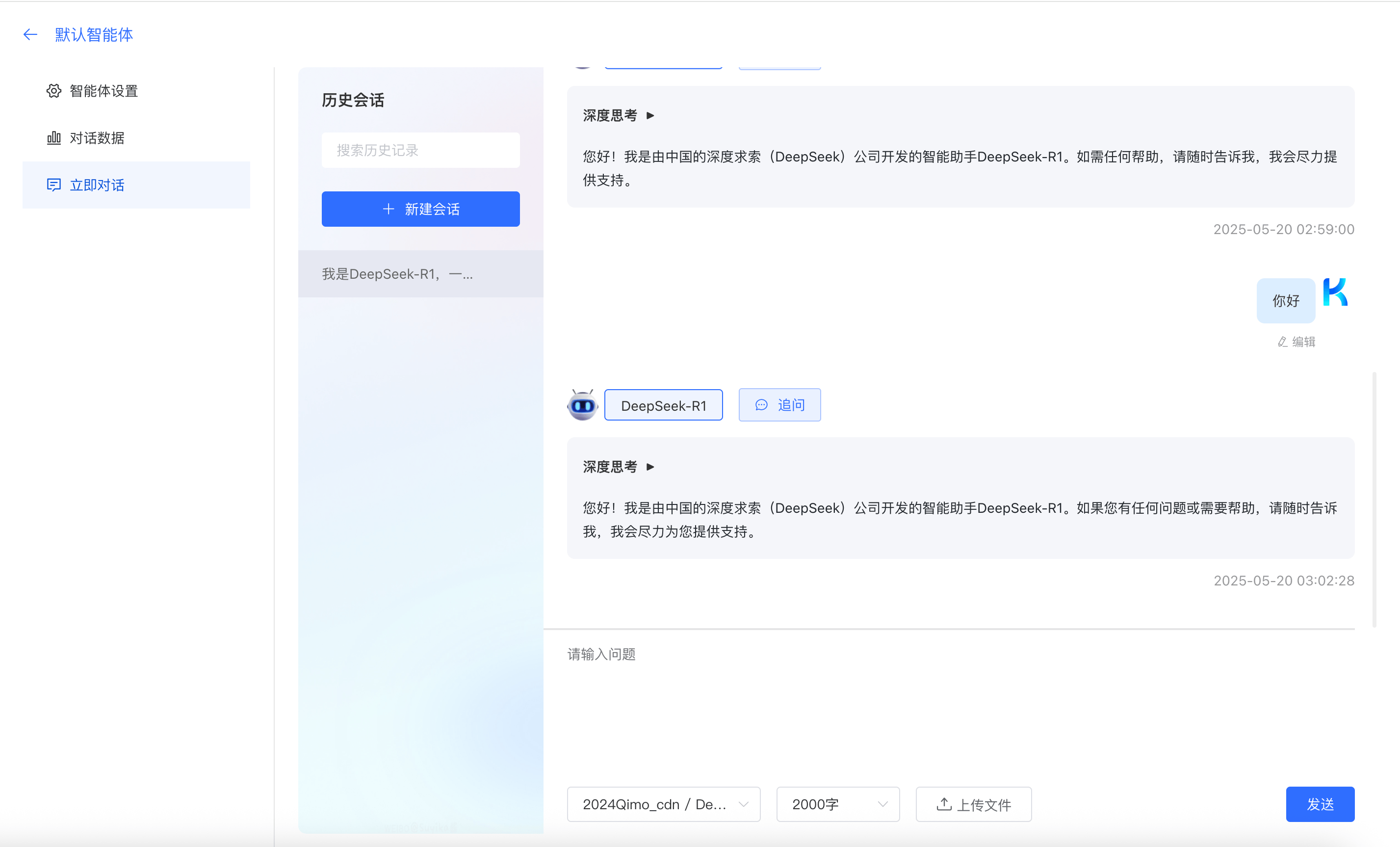Click the back arrow icon

click(x=30, y=35)
